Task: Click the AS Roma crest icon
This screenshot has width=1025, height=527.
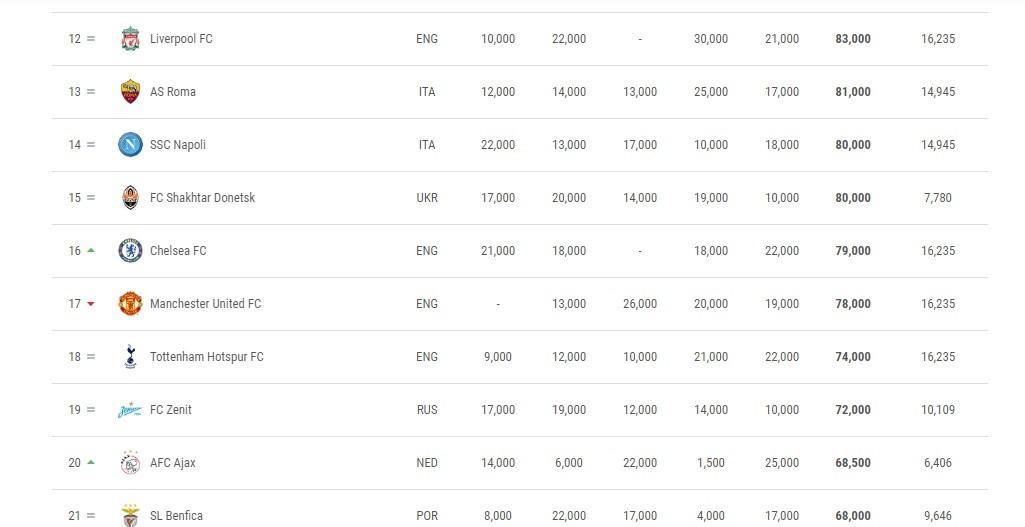Action: [130, 92]
